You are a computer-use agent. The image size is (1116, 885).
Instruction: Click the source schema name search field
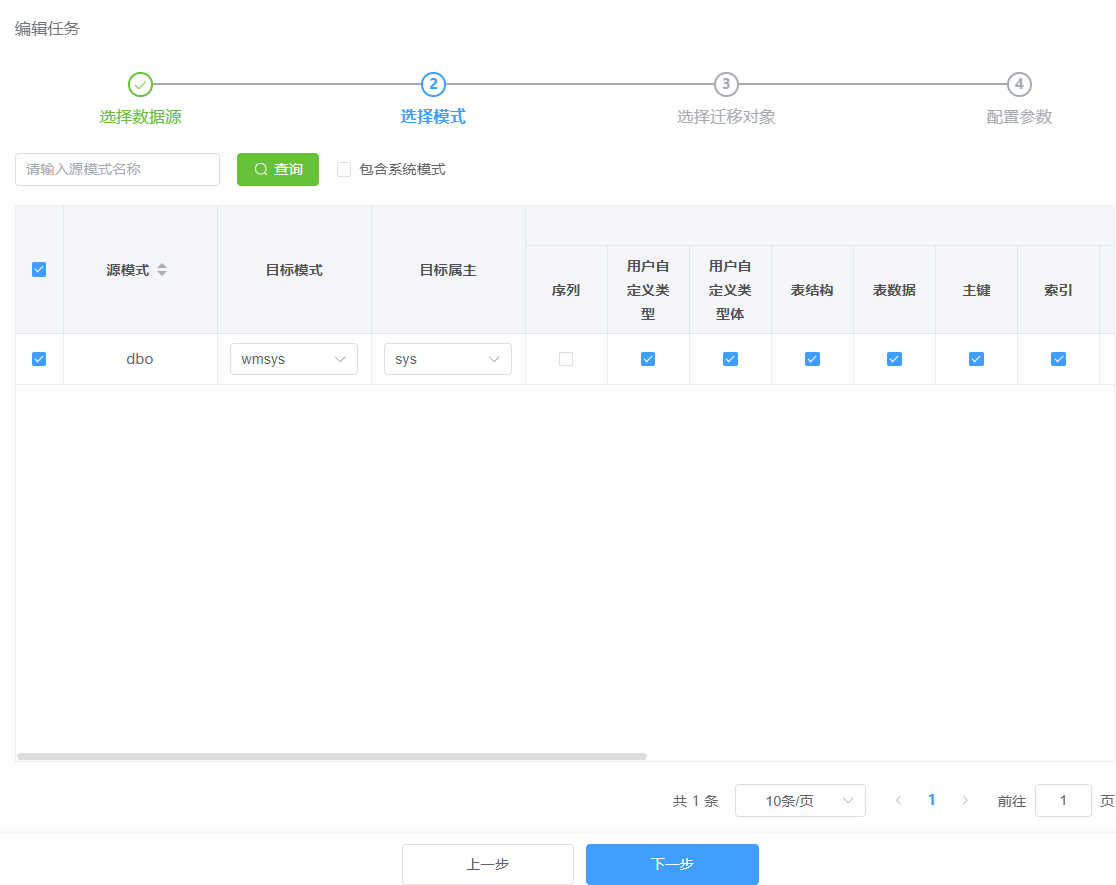click(x=117, y=170)
